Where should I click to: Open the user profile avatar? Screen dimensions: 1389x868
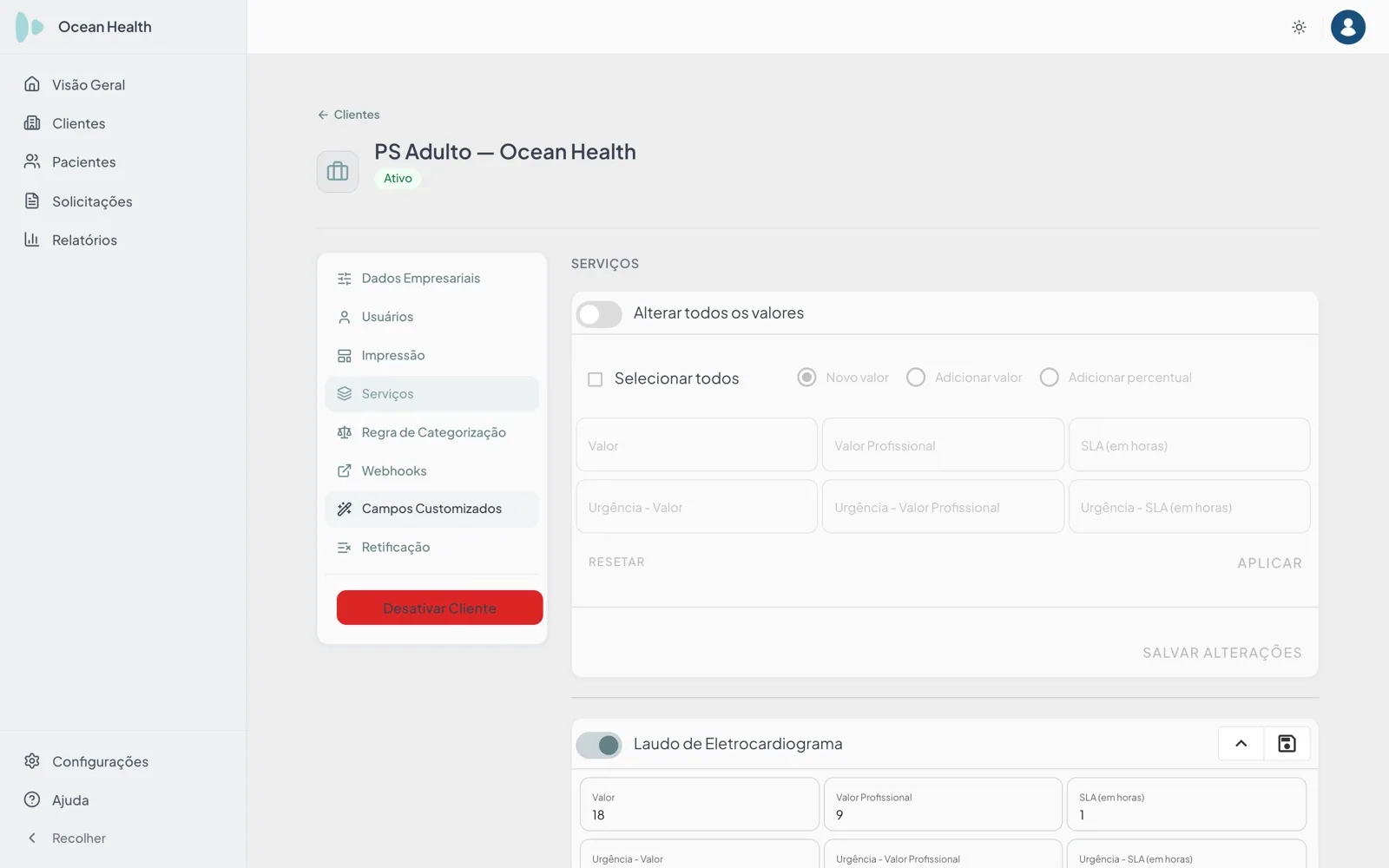pos(1347,27)
